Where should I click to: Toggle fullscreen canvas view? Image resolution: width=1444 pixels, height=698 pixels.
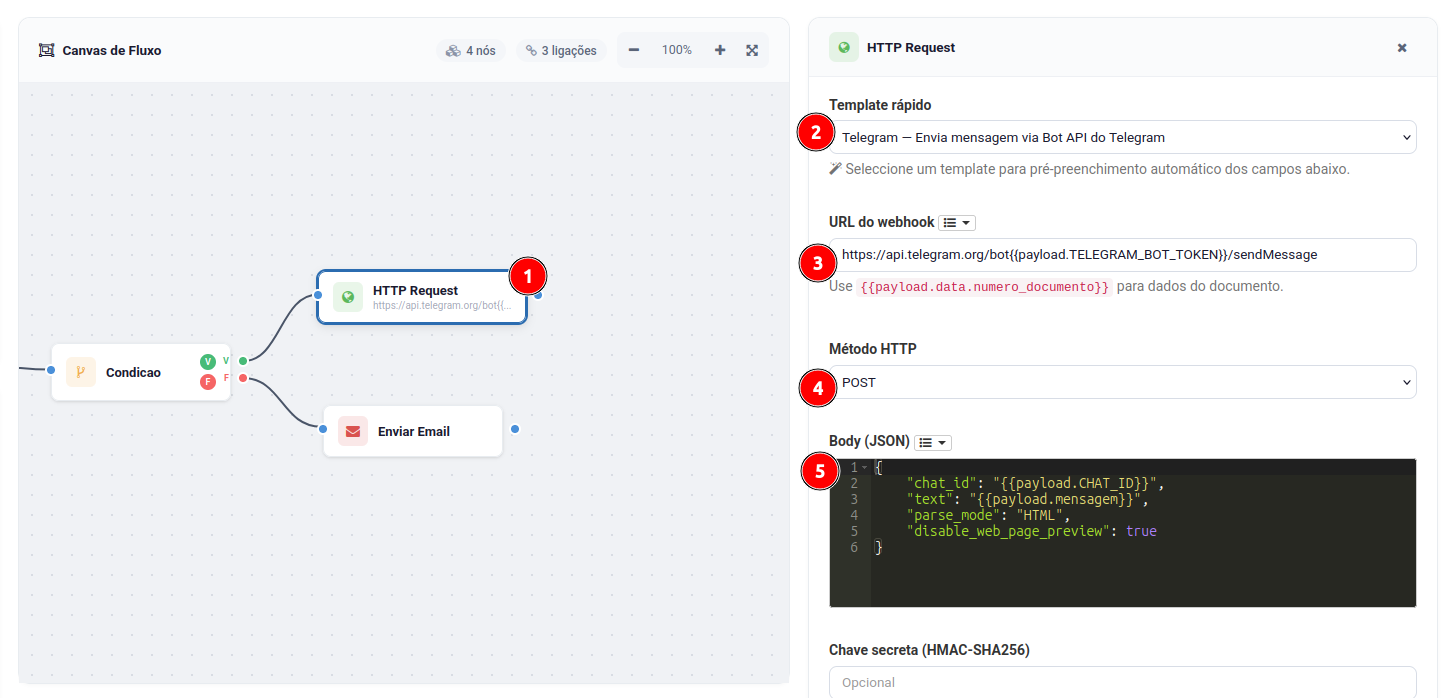tap(752, 50)
